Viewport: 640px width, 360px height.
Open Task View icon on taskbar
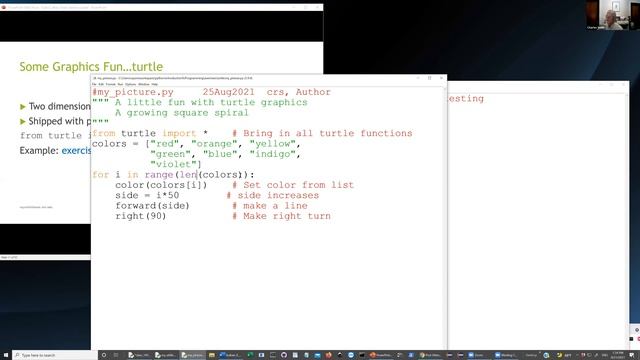coord(116,355)
